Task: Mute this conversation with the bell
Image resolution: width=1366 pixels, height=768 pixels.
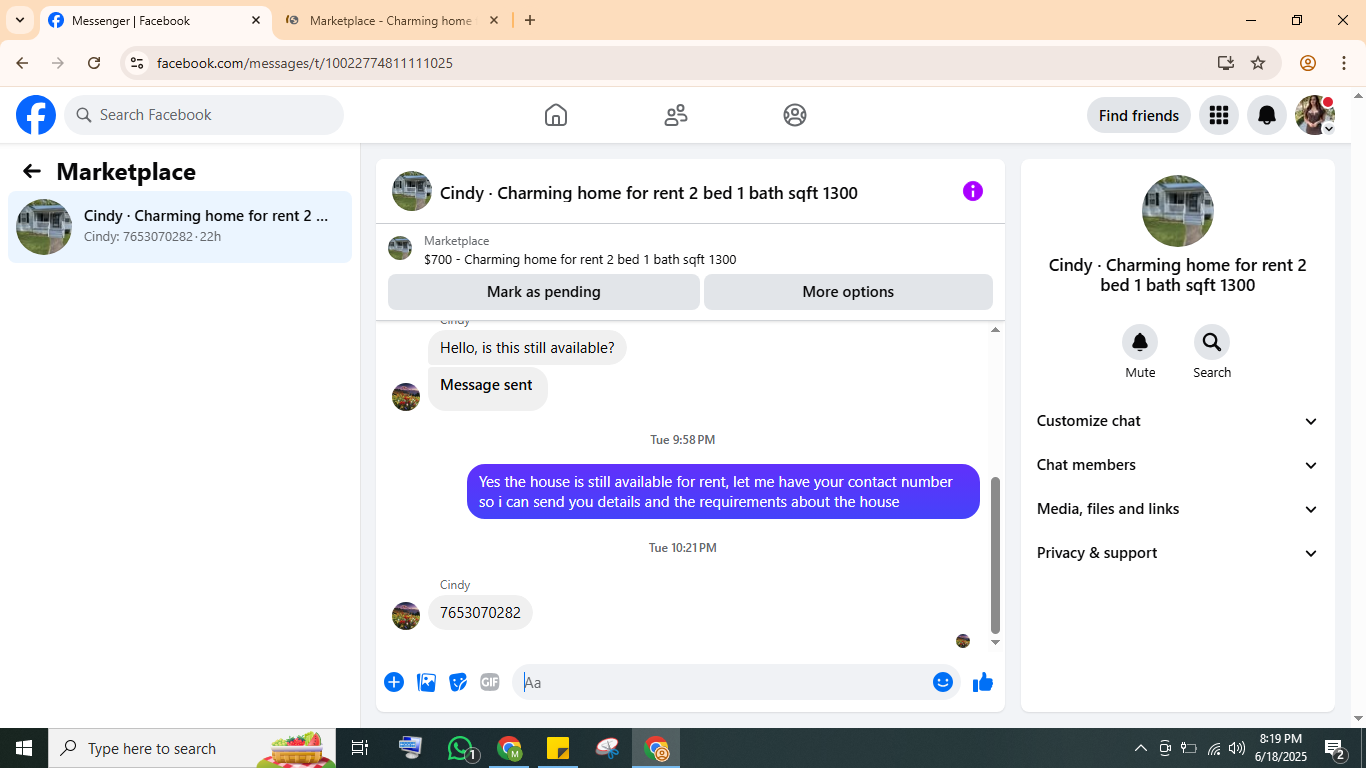Action: coord(1140,342)
